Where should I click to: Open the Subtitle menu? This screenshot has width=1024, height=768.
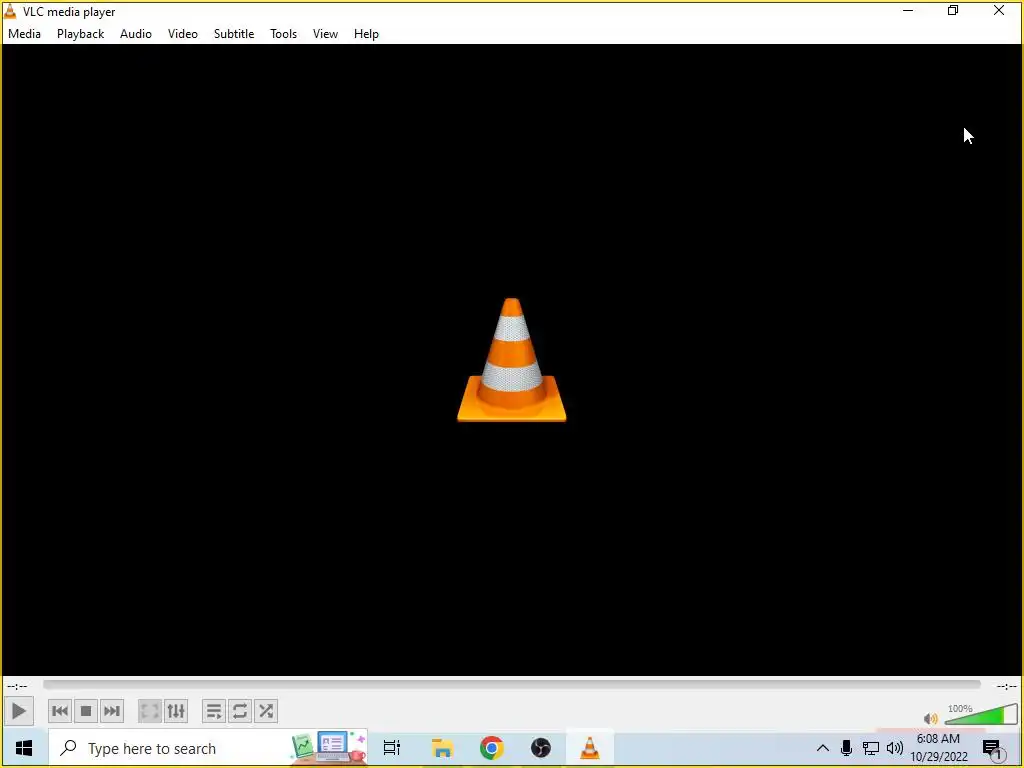click(x=234, y=34)
